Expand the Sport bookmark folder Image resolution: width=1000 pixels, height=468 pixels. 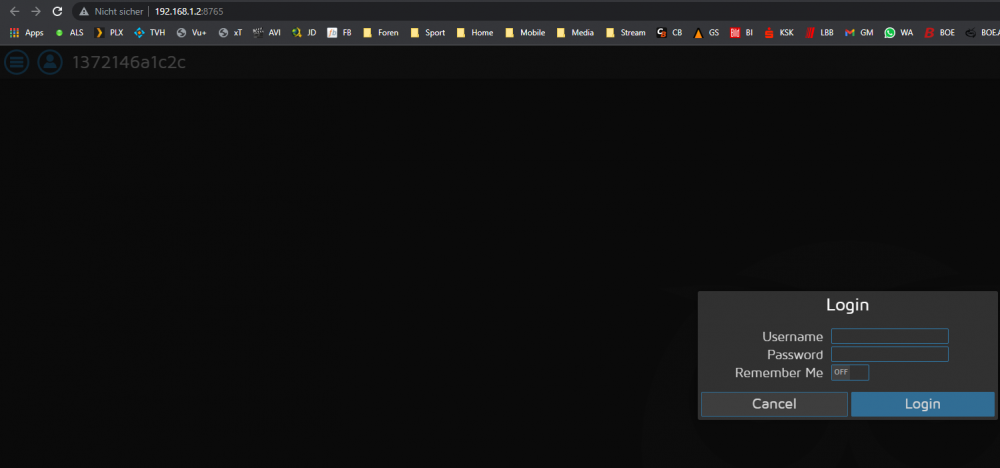(x=427, y=33)
